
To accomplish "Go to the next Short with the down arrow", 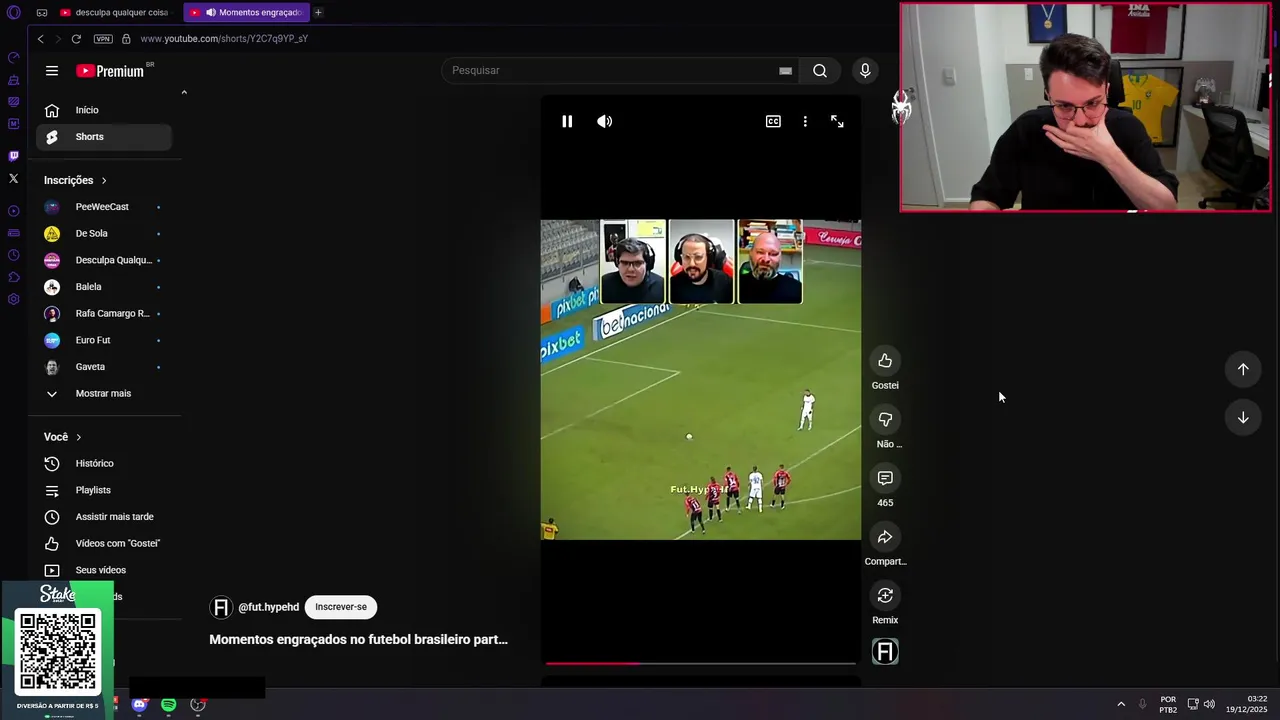I will pyautogui.click(x=1243, y=417).
